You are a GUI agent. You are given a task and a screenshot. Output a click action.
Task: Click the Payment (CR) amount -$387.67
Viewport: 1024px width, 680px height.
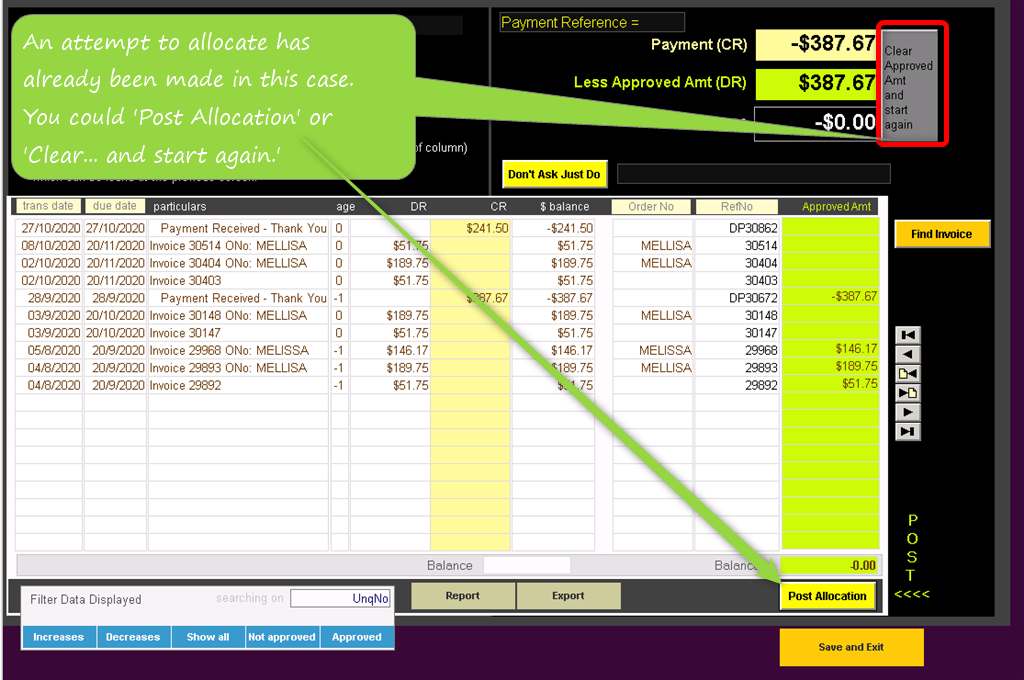coord(816,44)
